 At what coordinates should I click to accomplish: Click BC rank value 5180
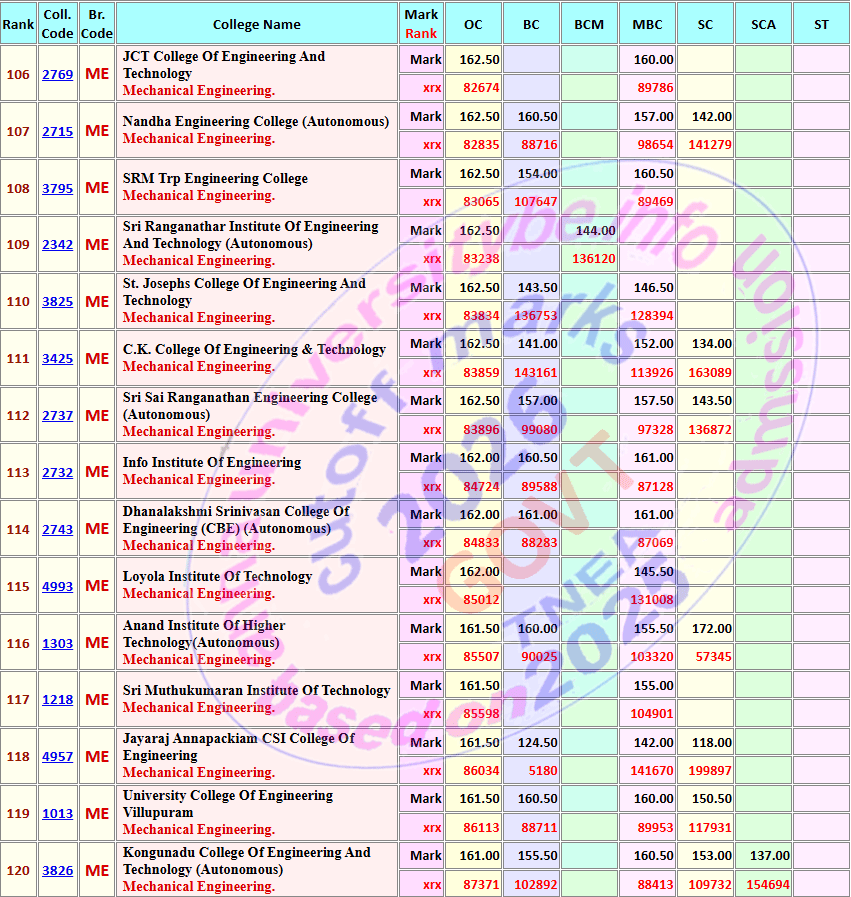543,771
